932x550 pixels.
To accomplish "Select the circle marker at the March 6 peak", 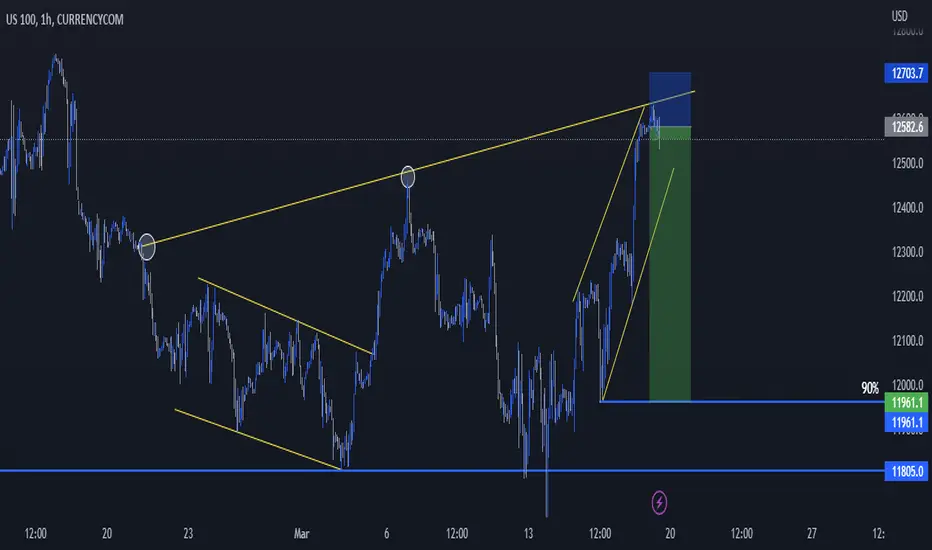I will 408,177.
